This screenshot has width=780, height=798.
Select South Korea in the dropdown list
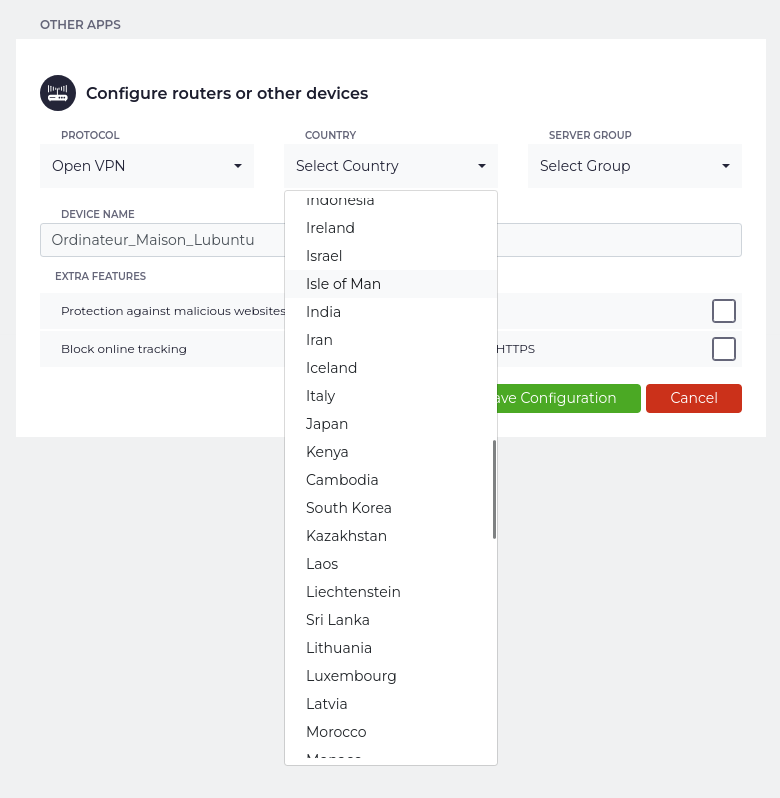(348, 508)
